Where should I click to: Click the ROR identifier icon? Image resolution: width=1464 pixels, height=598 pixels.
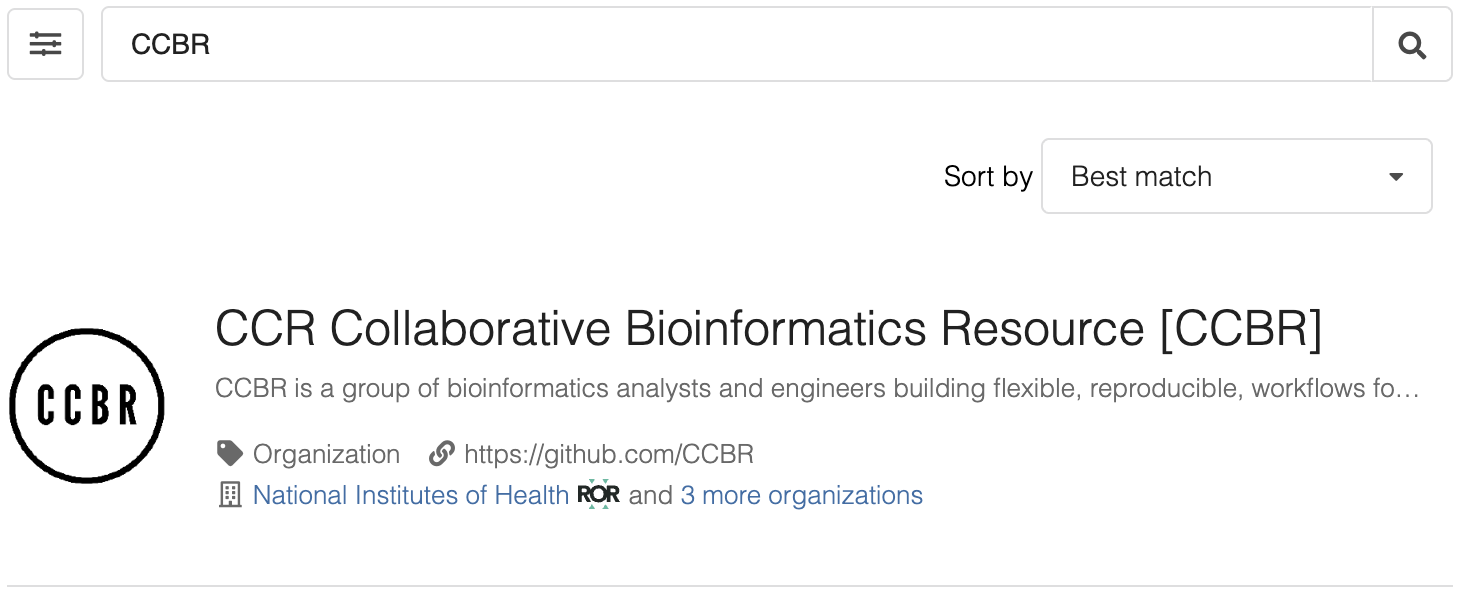598,495
